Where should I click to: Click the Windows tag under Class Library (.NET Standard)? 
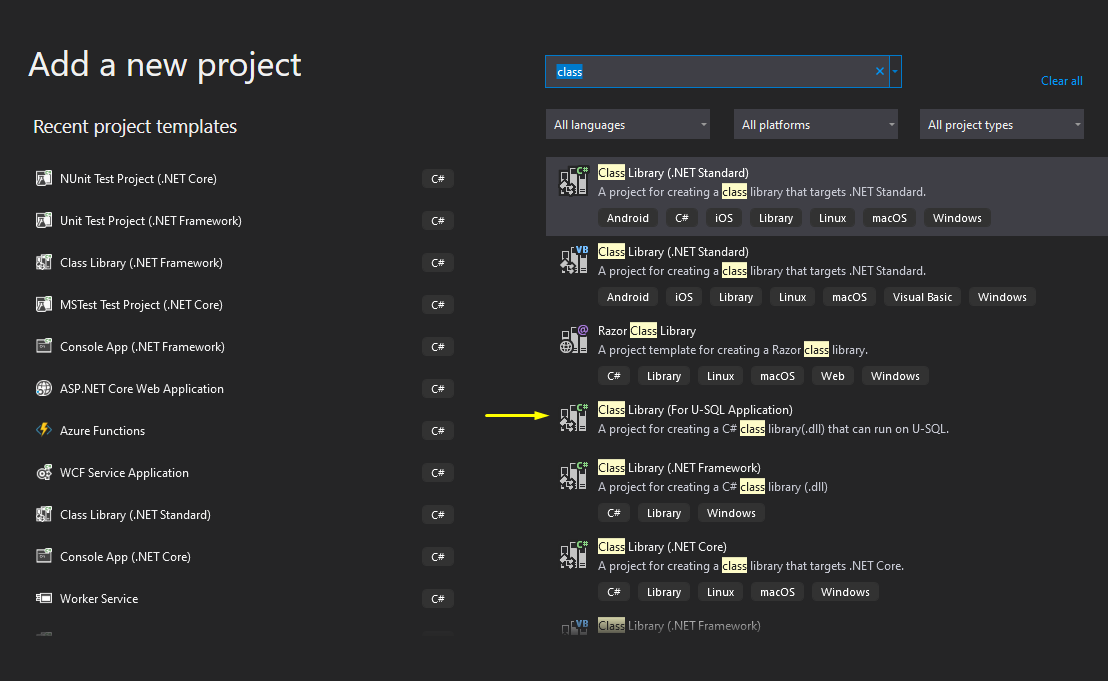pyautogui.click(x=957, y=217)
